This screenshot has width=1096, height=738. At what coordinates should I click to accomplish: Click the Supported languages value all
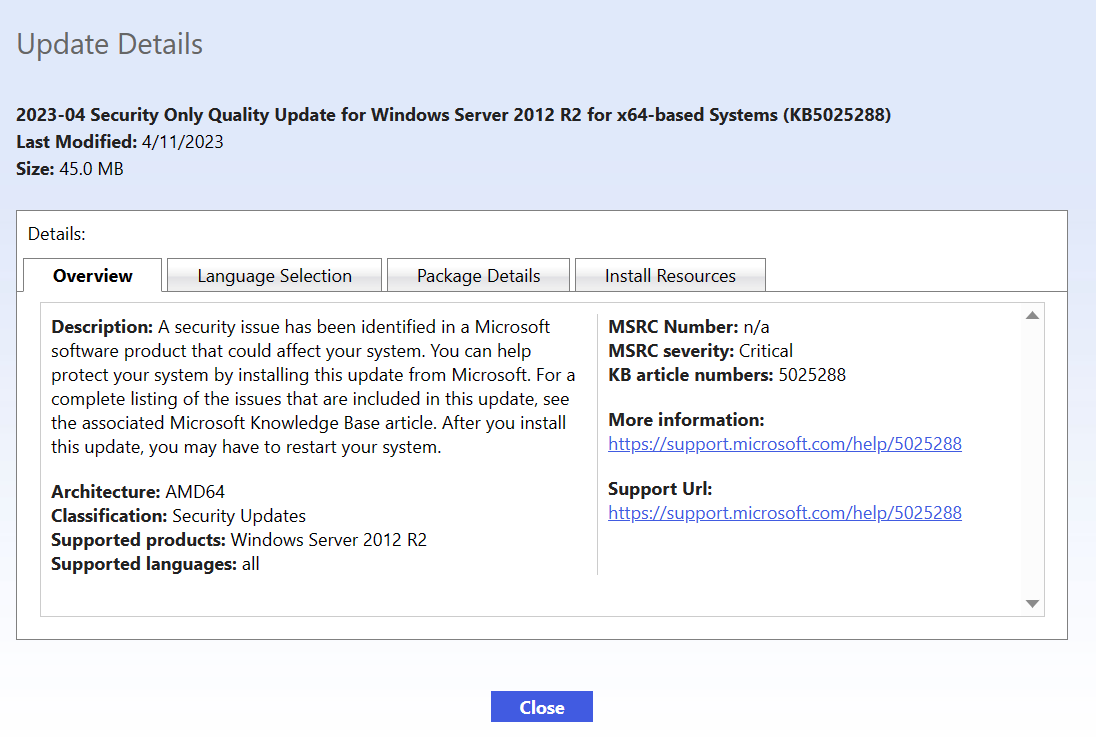click(x=251, y=564)
